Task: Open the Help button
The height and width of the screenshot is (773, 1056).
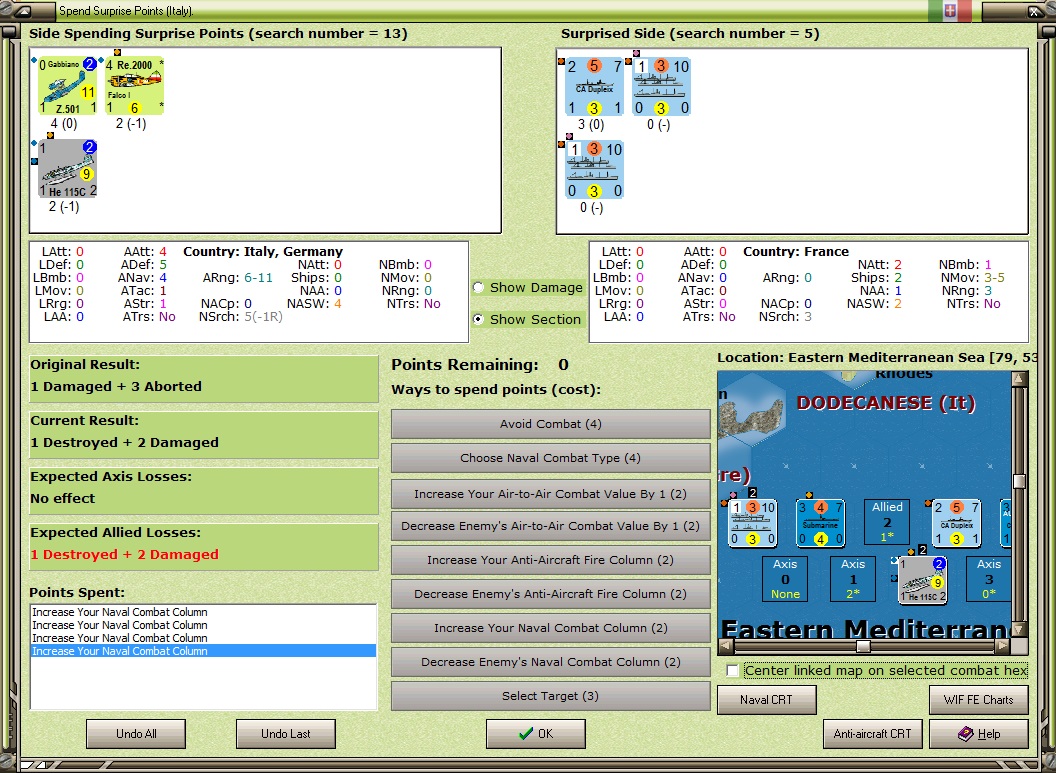Action: [979, 733]
